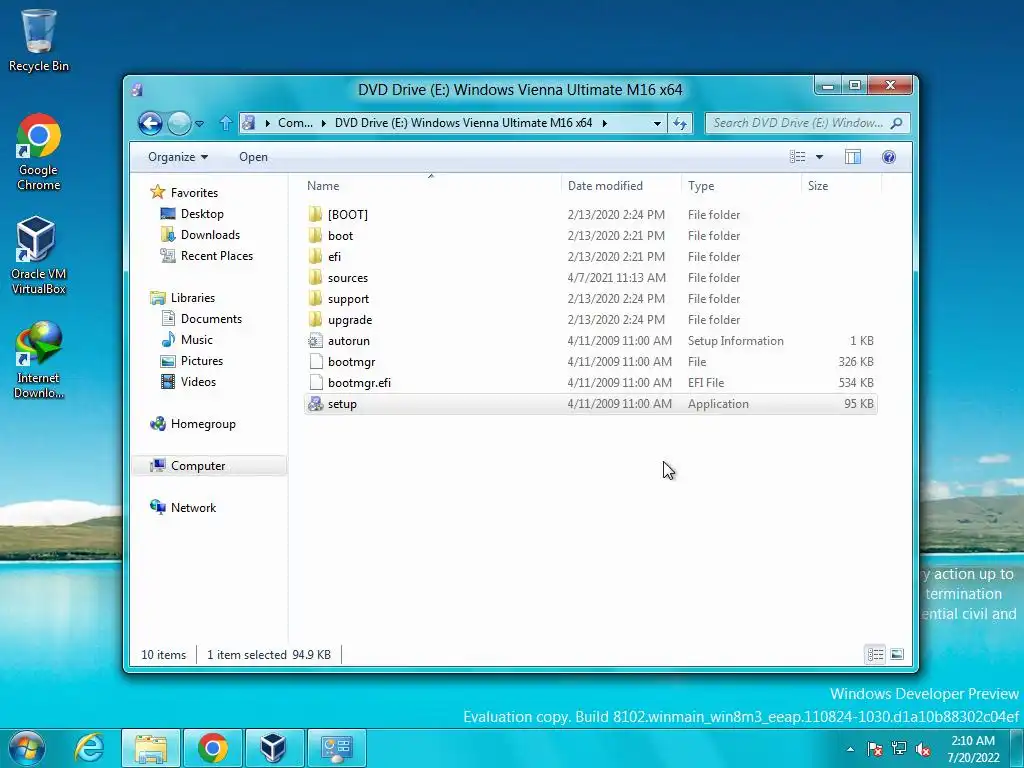Open Control Panel taskbar button

[336, 748]
